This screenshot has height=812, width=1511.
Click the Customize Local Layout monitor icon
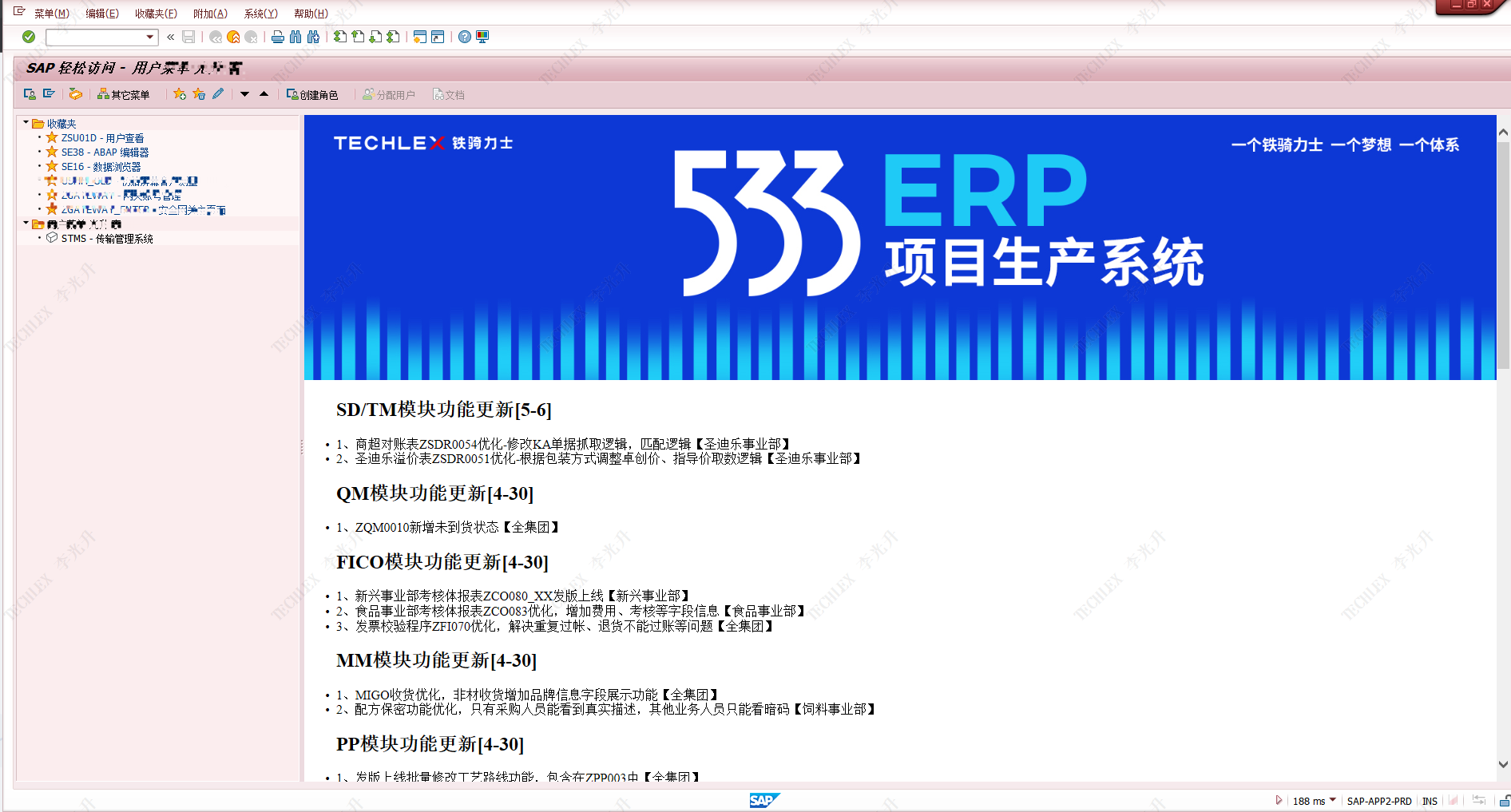[482, 37]
